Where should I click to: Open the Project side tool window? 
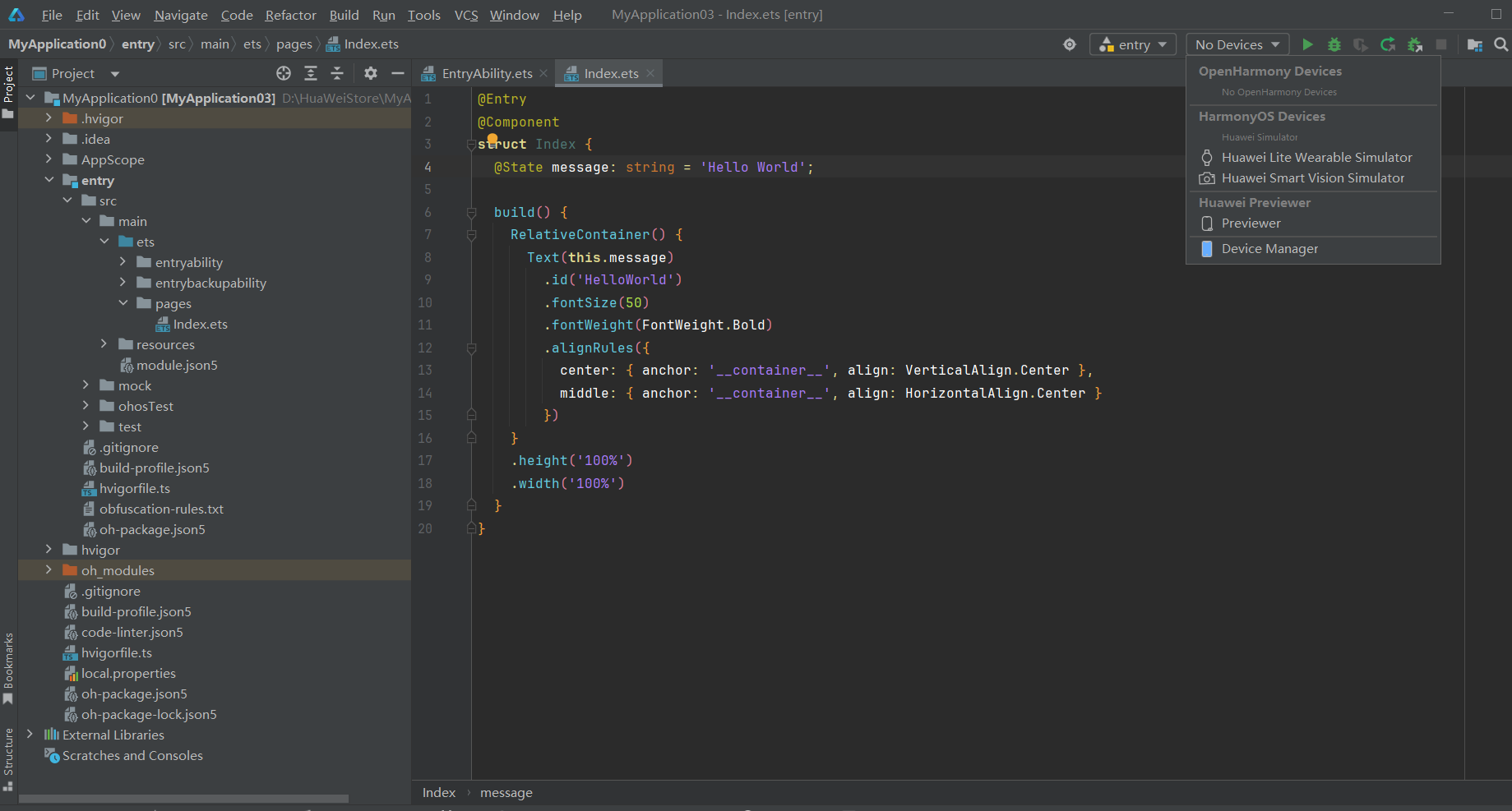(8, 92)
